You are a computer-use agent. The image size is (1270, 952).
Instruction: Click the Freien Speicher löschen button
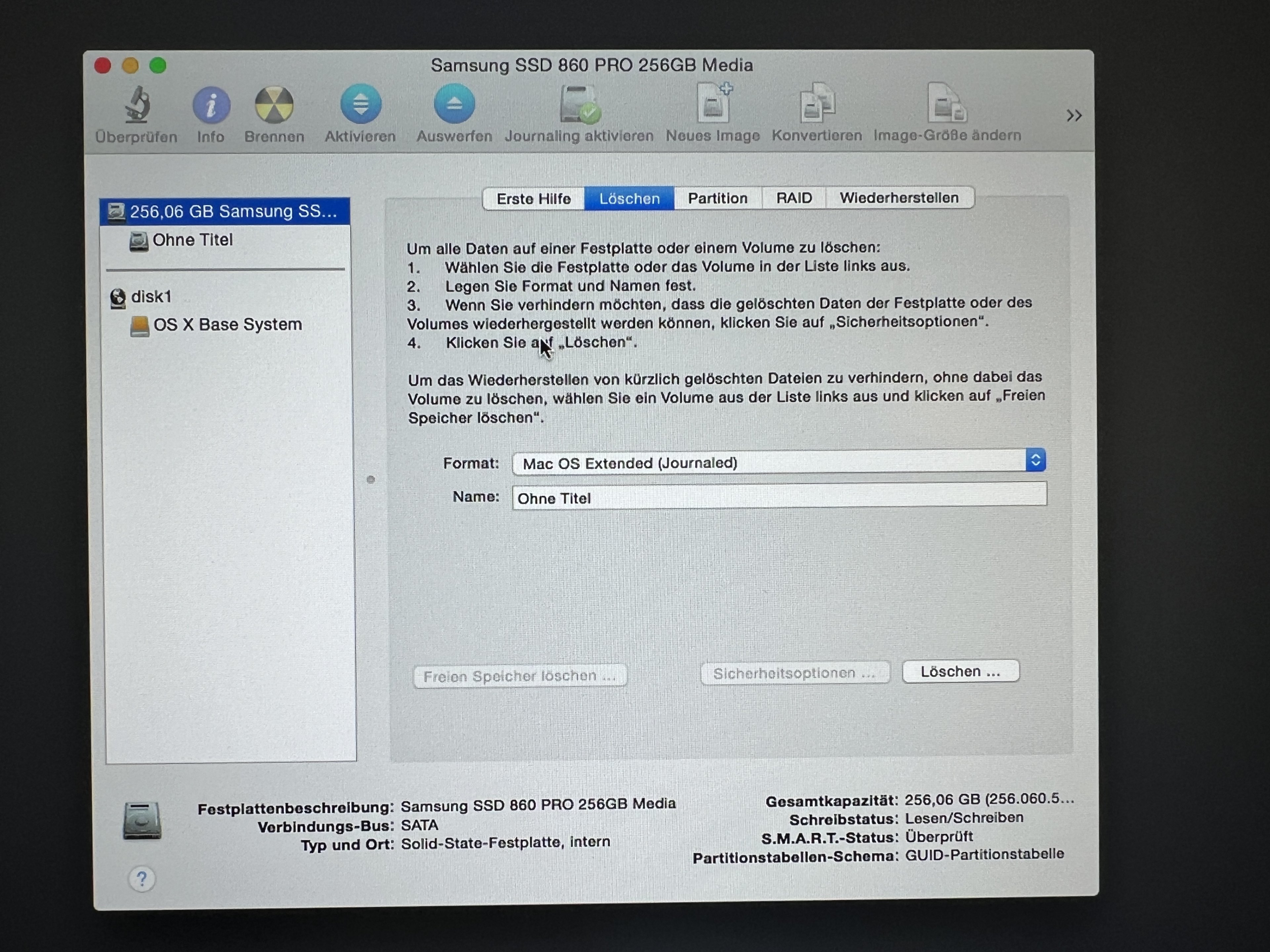pos(520,676)
